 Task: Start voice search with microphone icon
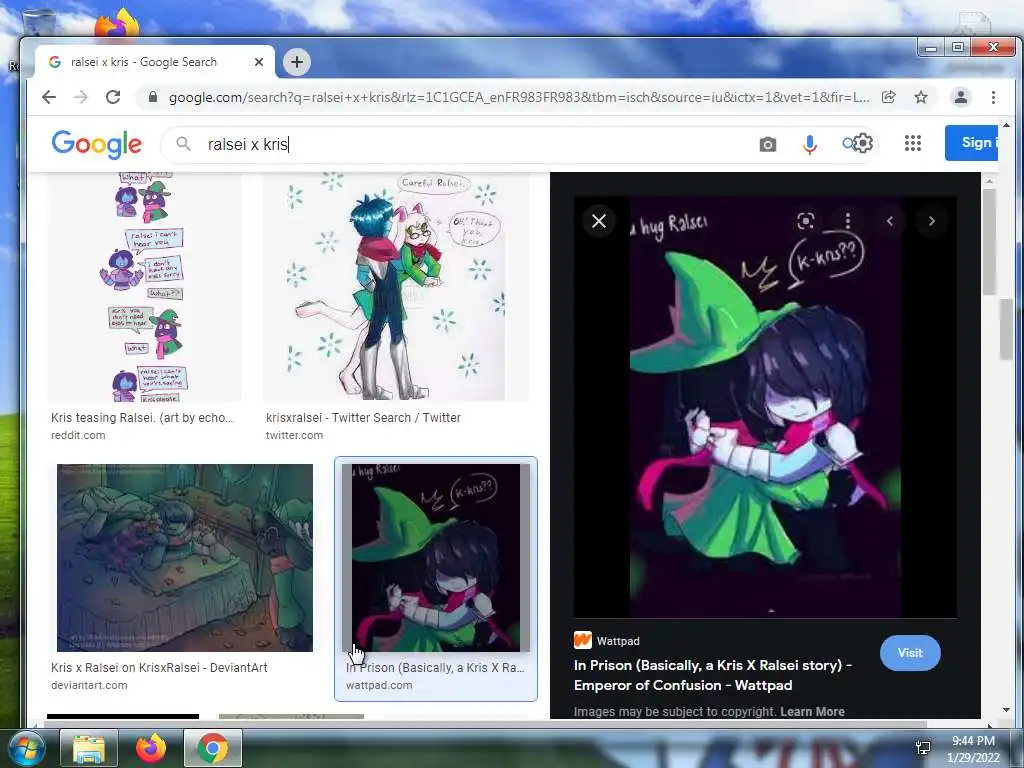point(810,144)
